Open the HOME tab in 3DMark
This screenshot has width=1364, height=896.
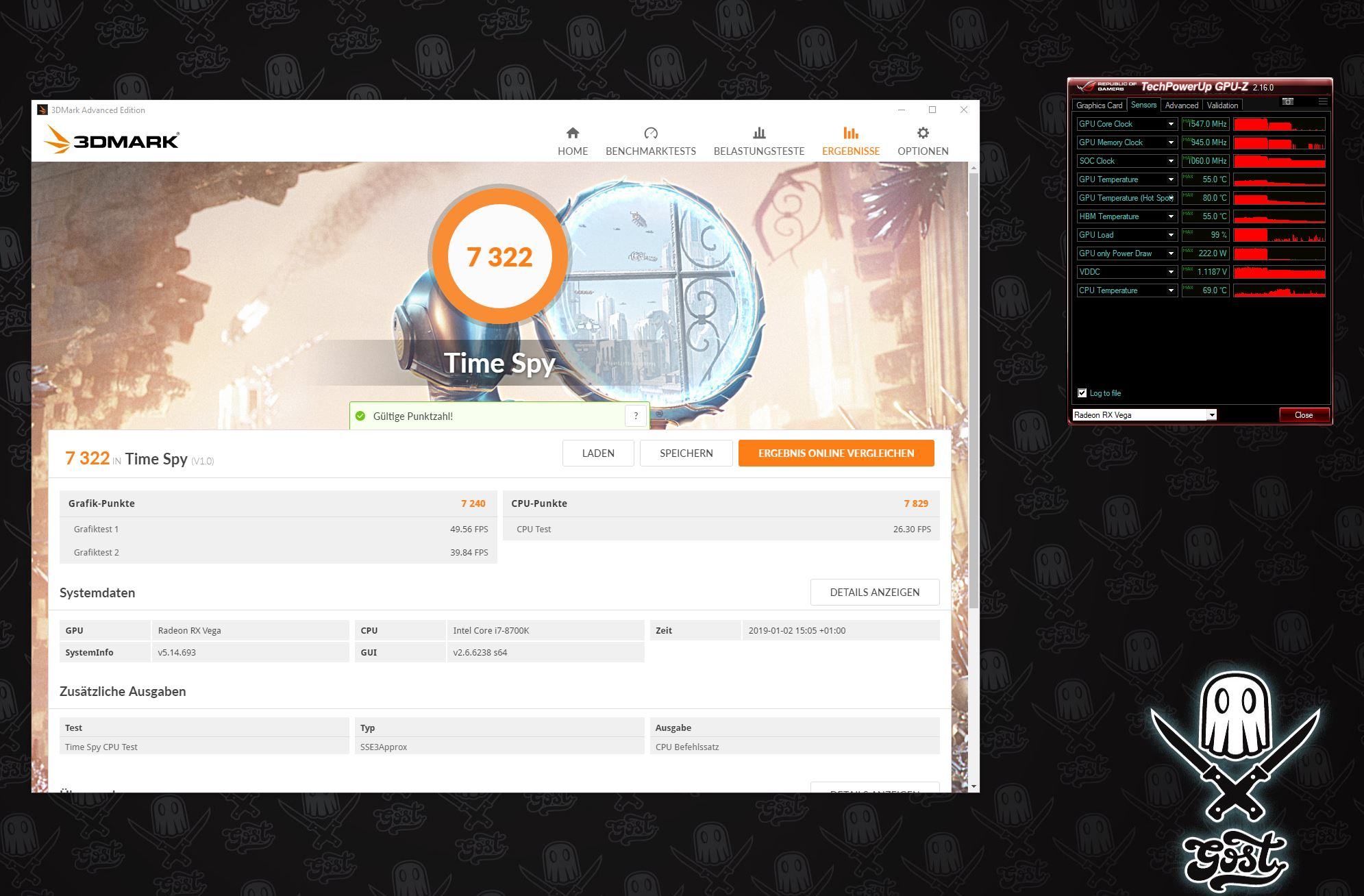(x=572, y=141)
